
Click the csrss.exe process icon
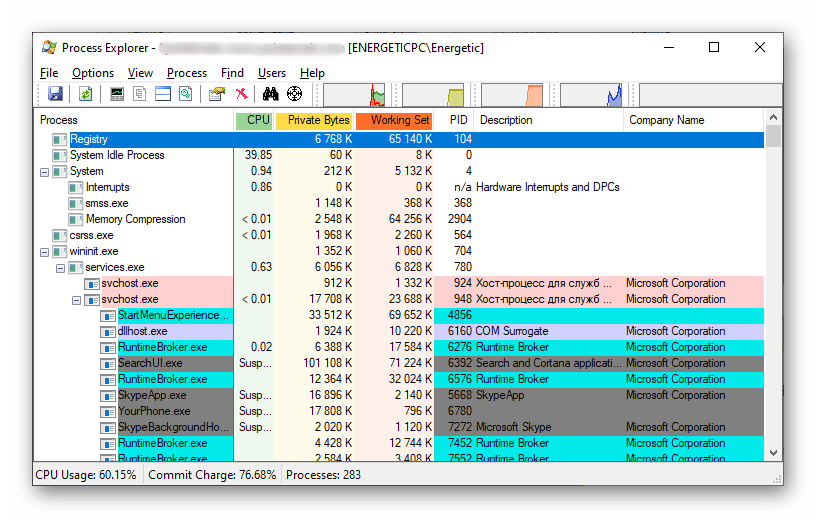(60, 235)
